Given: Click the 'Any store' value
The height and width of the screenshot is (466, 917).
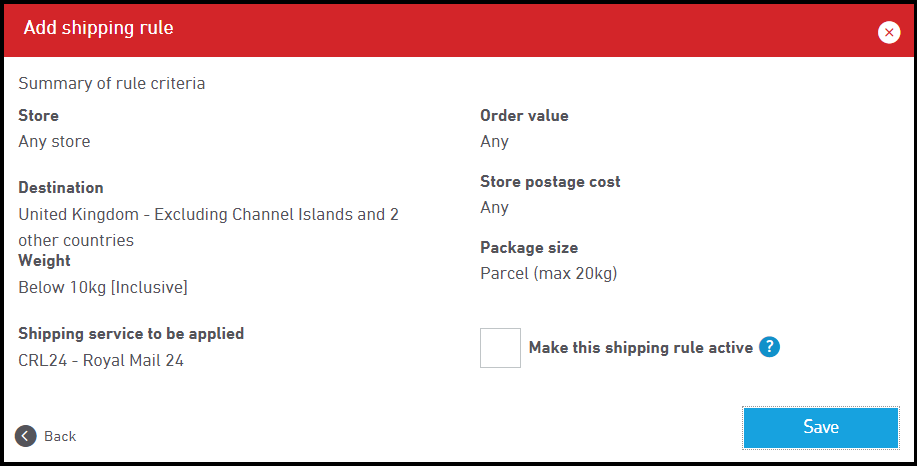Looking at the screenshot, I should (x=54, y=142).
